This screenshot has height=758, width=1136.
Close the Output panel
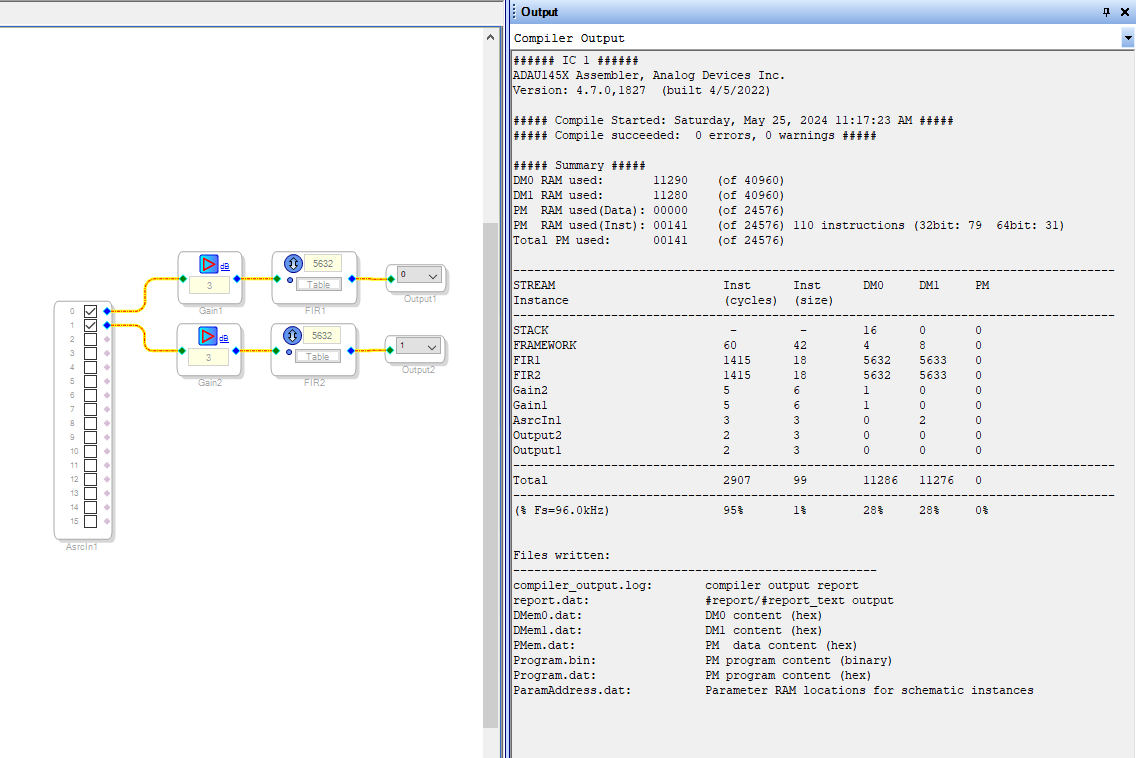1125,12
